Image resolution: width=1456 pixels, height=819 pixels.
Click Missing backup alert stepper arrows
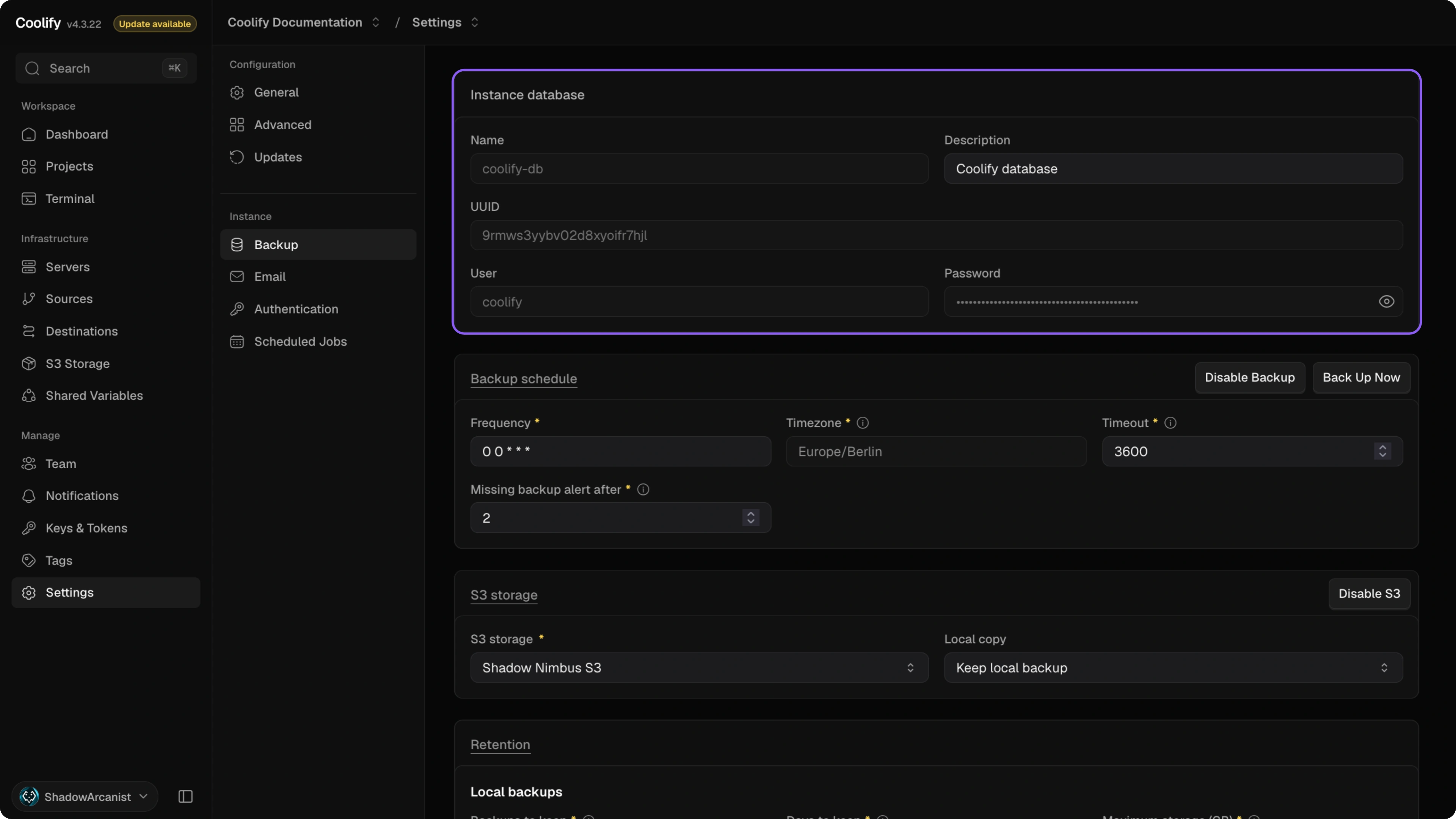751,518
